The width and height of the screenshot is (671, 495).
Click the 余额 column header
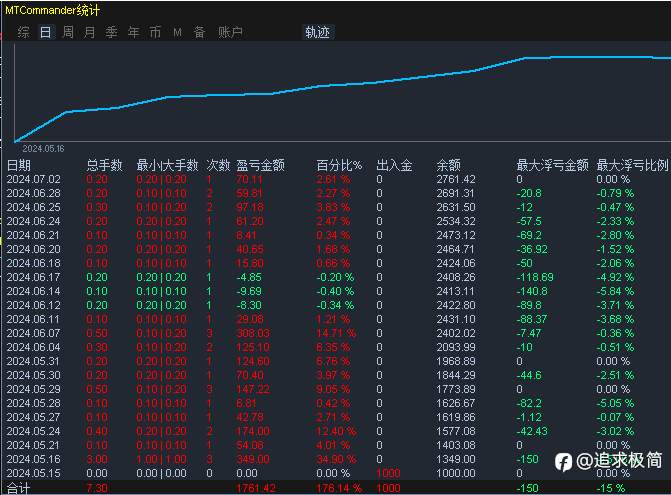448,165
